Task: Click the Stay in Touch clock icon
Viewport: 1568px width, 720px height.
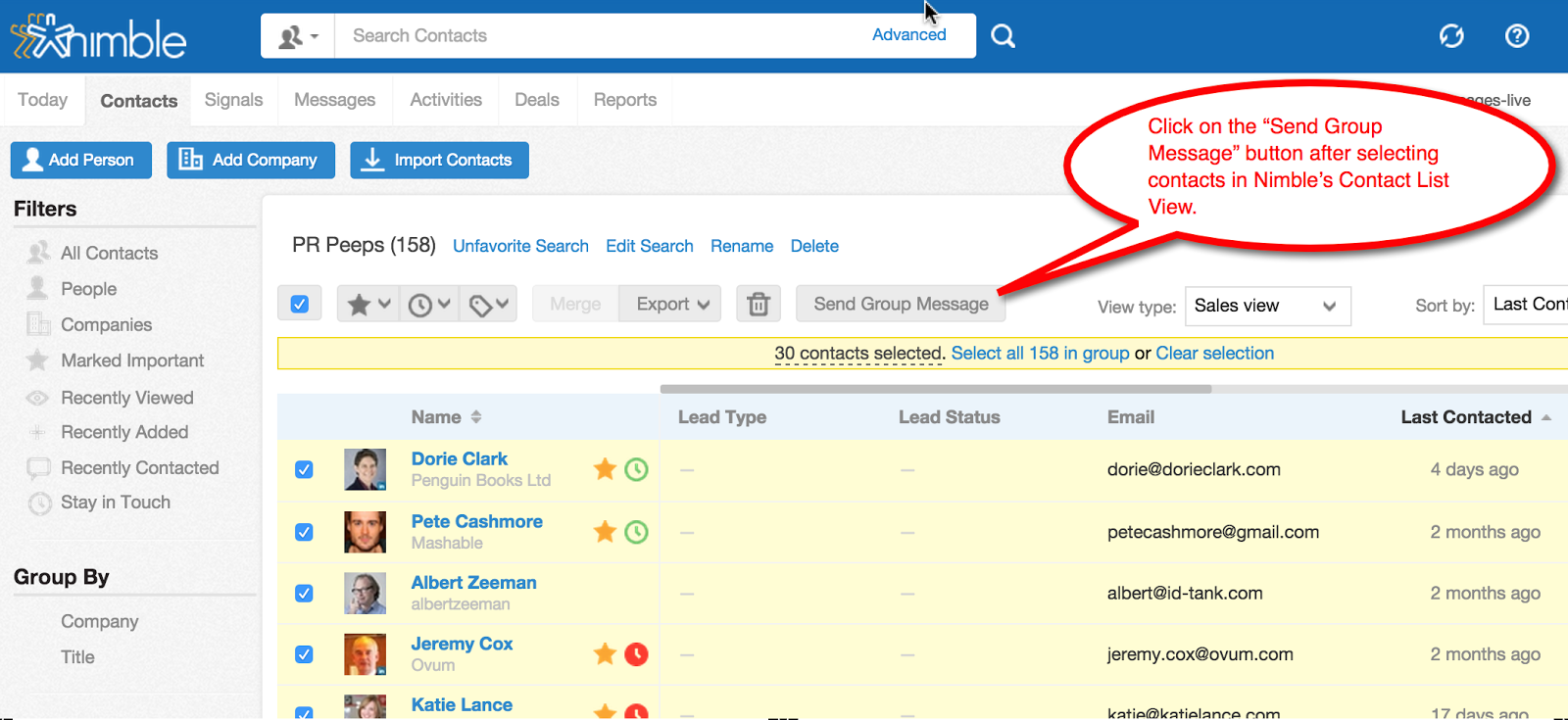Action: [x=39, y=503]
